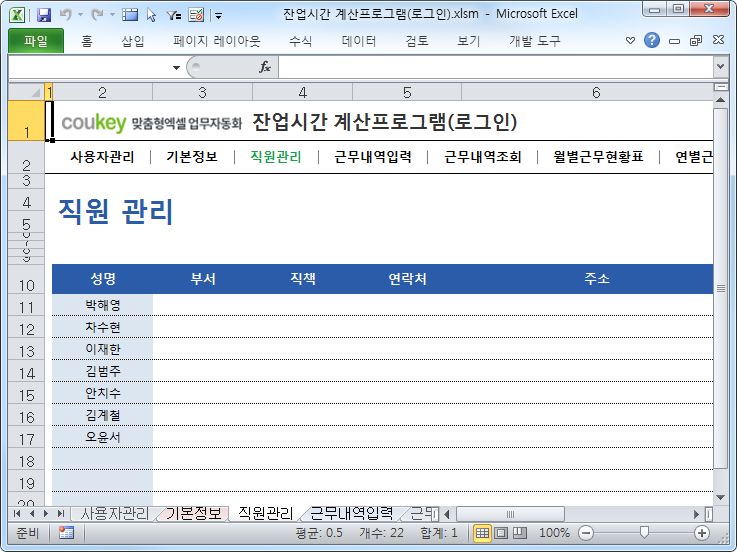Open the 페이지 레이아웃 ribbon tab
The width and height of the screenshot is (737, 552).
[217, 41]
